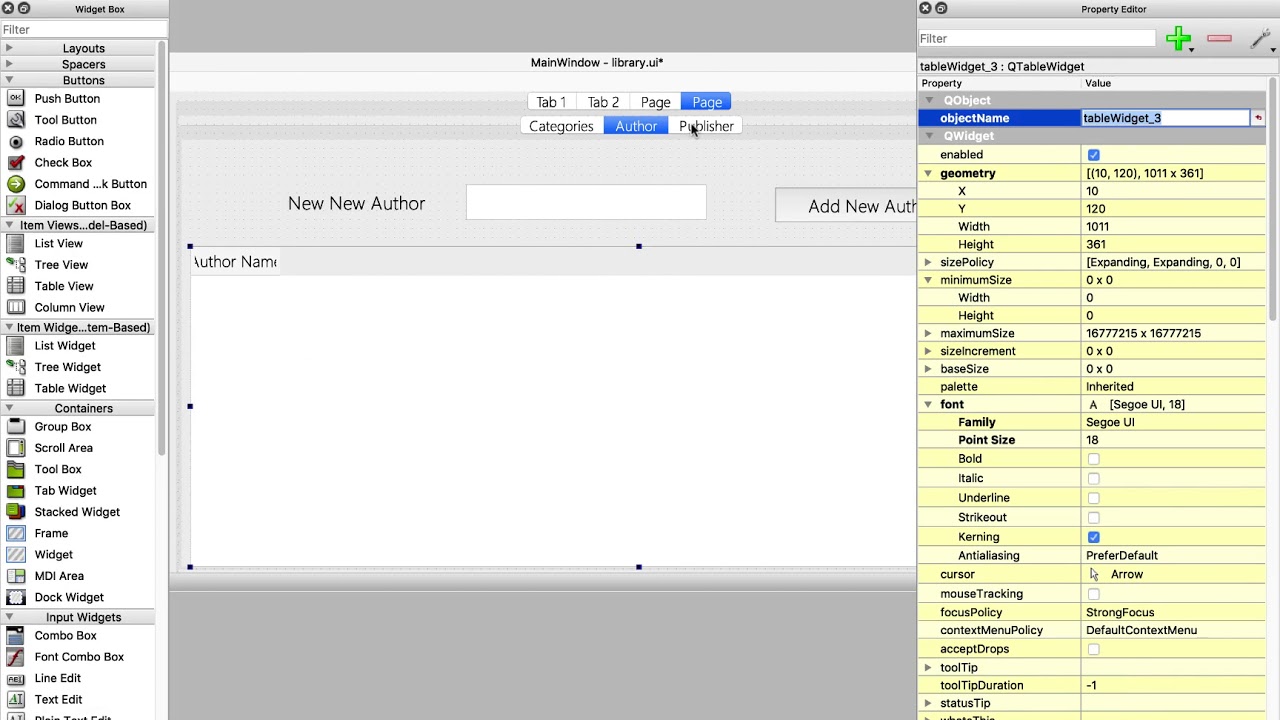Click the red minus remove property icon
The width and height of the screenshot is (1280, 720).
(1219, 39)
